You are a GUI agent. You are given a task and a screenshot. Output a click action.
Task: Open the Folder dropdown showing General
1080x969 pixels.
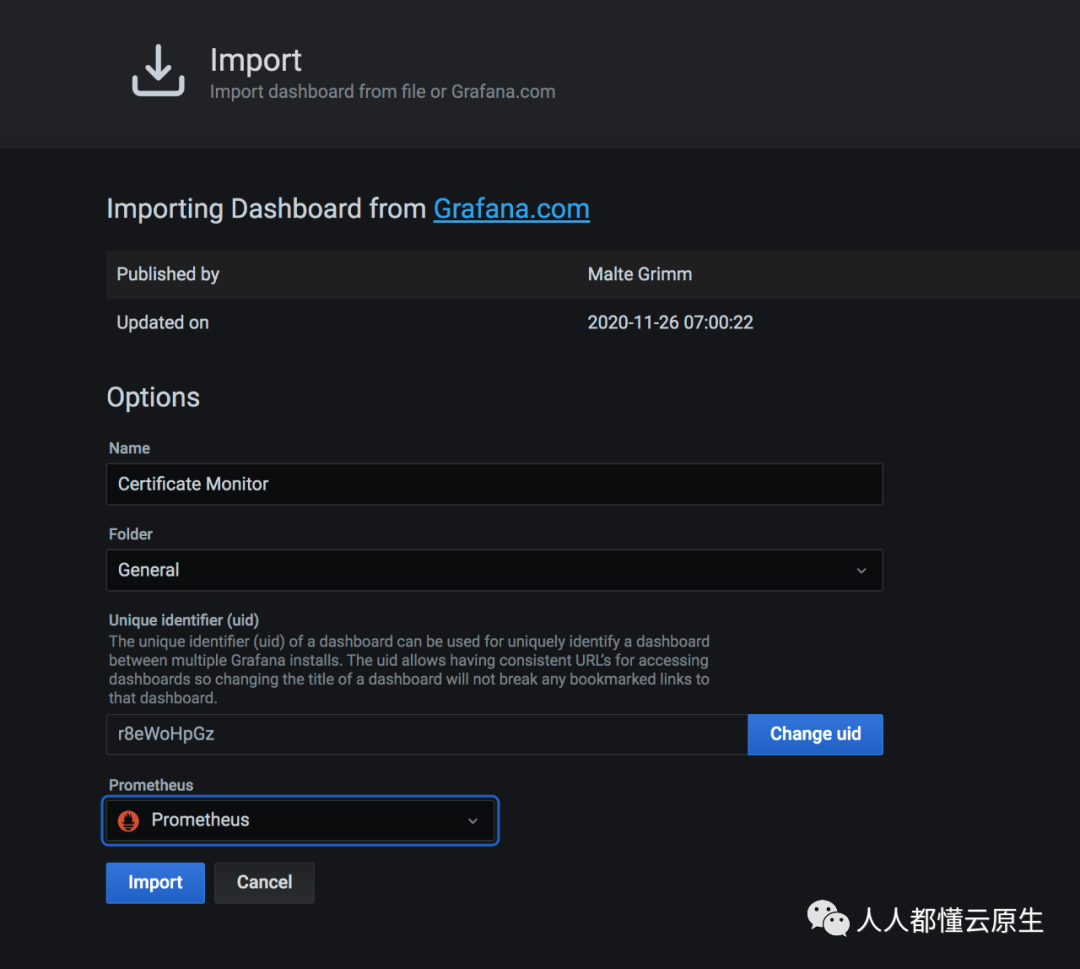494,570
